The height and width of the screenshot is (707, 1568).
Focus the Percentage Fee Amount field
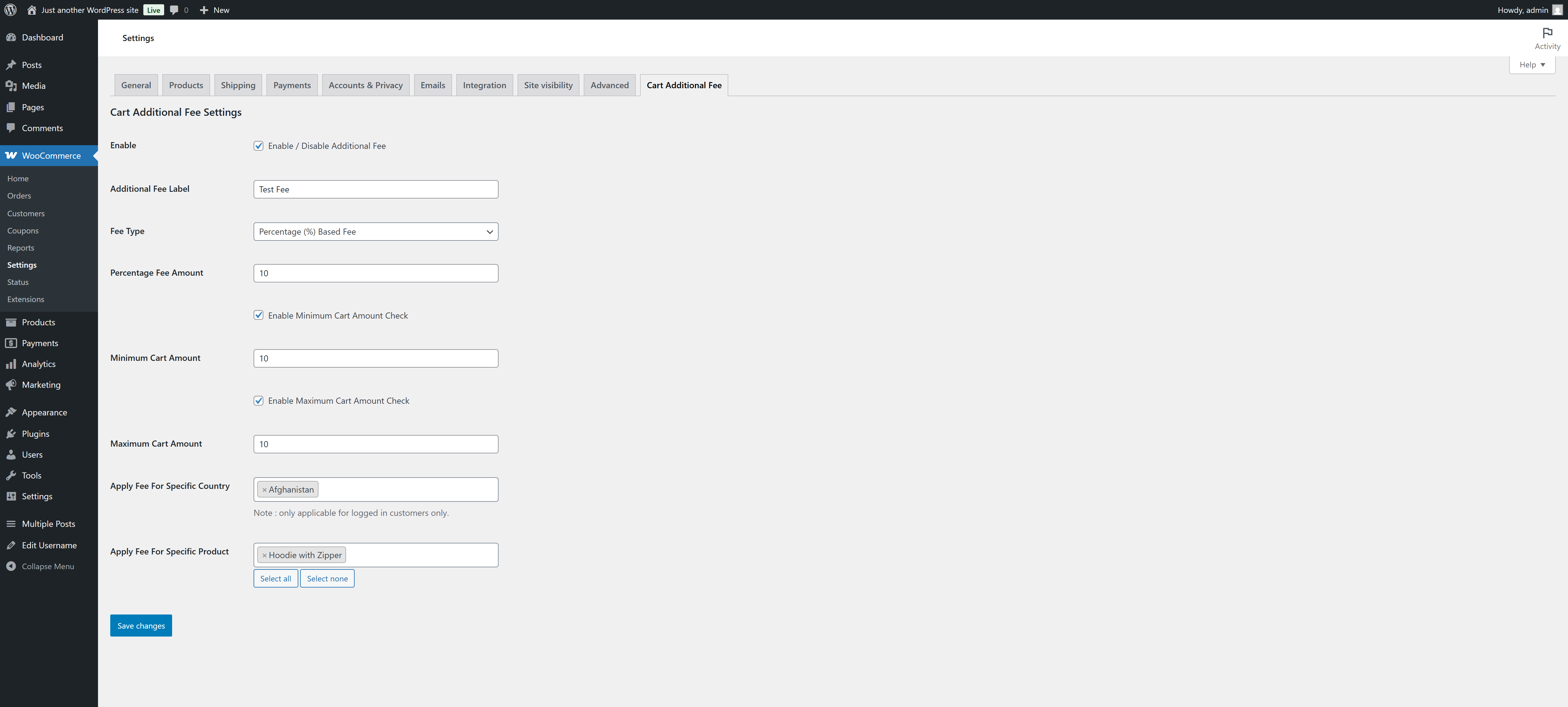[375, 273]
